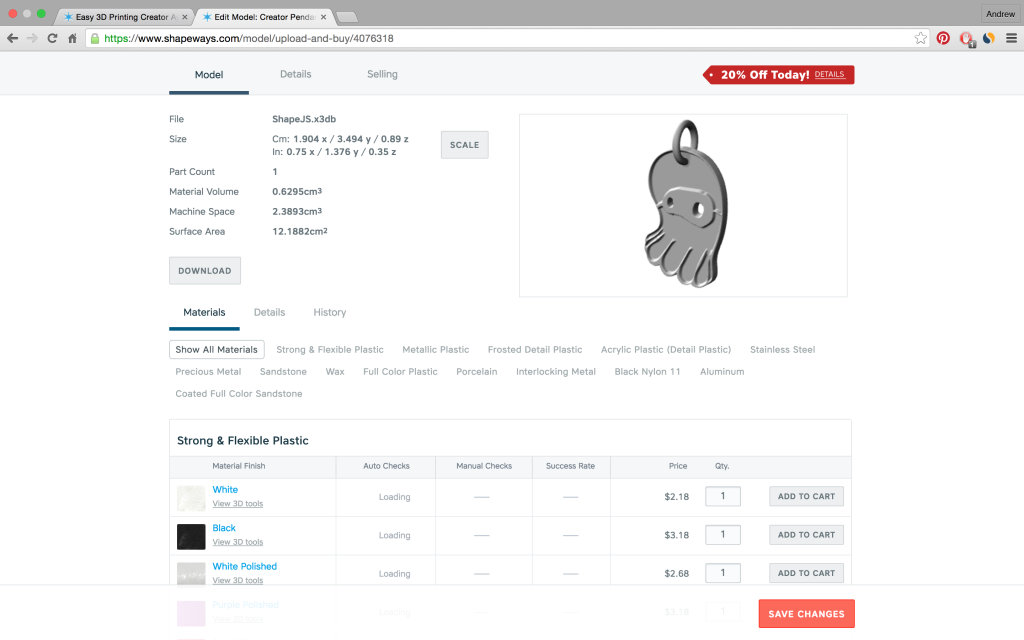The height and width of the screenshot is (640, 1024).
Task: Open a new browser tab
Action: click(x=346, y=16)
